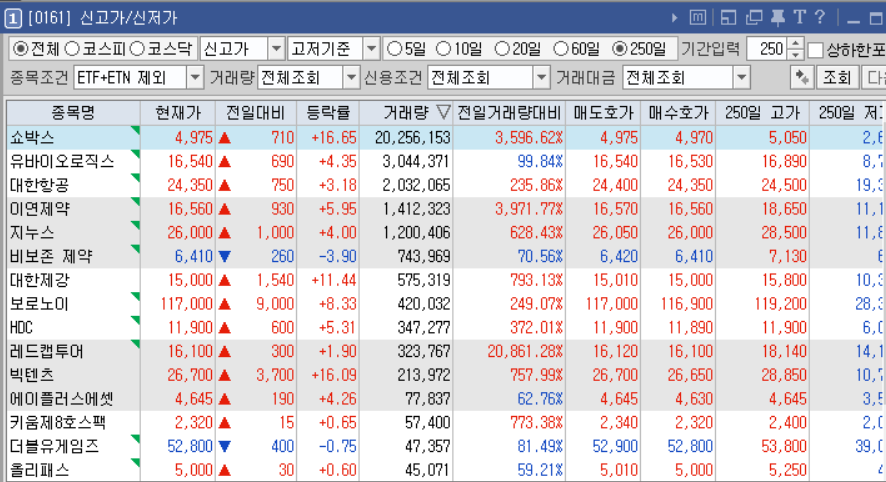The width and height of the screenshot is (886, 482).
Task: Select the 10일 period radio button
Action: coord(444,49)
